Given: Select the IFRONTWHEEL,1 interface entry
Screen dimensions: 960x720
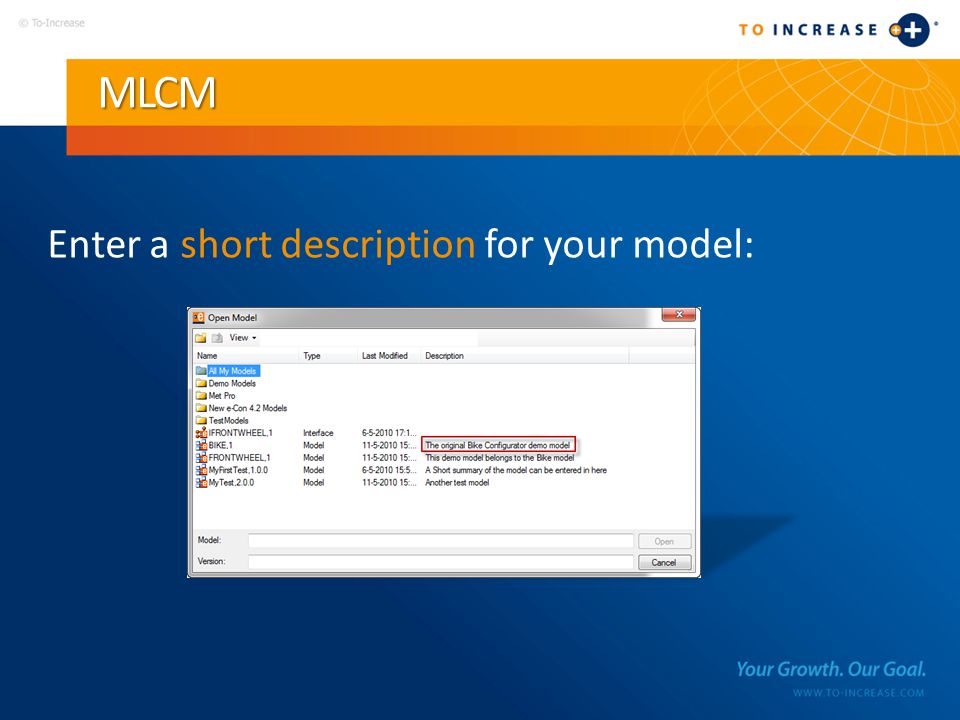Looking at the screenshot, I should pos(240,433).
